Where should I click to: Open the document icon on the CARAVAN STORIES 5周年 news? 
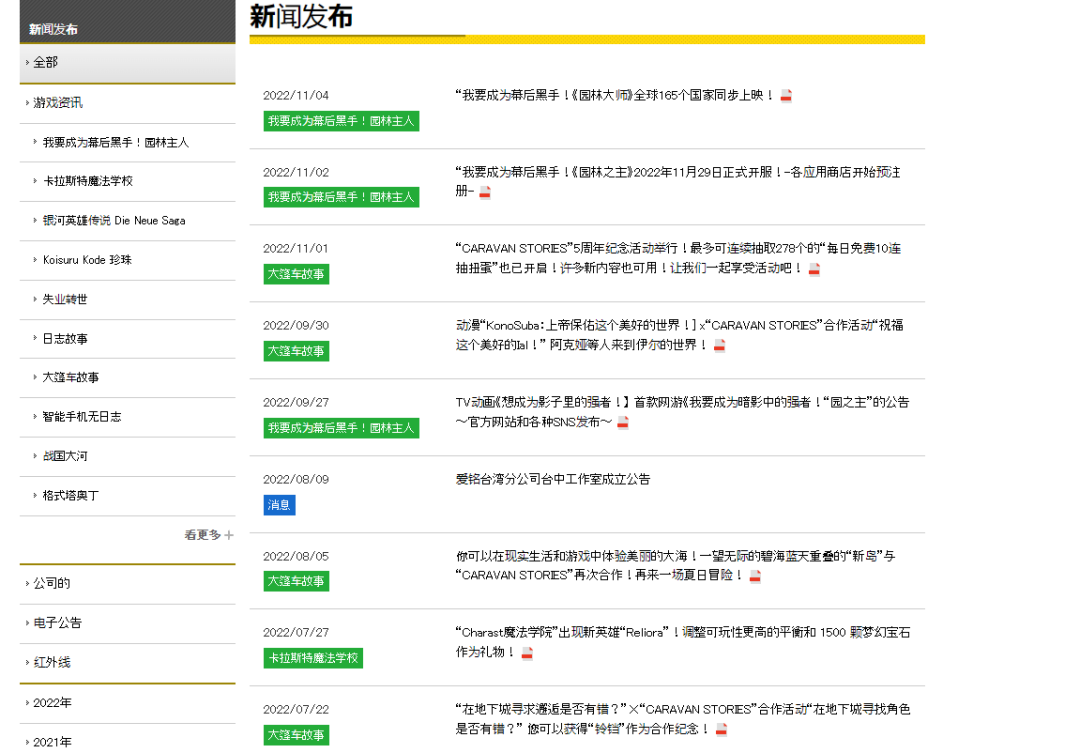814,268
